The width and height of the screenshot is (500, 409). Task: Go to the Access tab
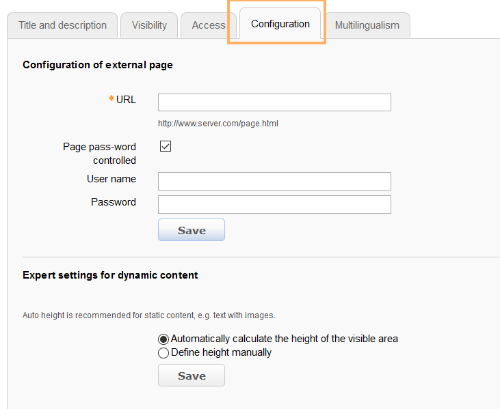(x=208, y=25)
